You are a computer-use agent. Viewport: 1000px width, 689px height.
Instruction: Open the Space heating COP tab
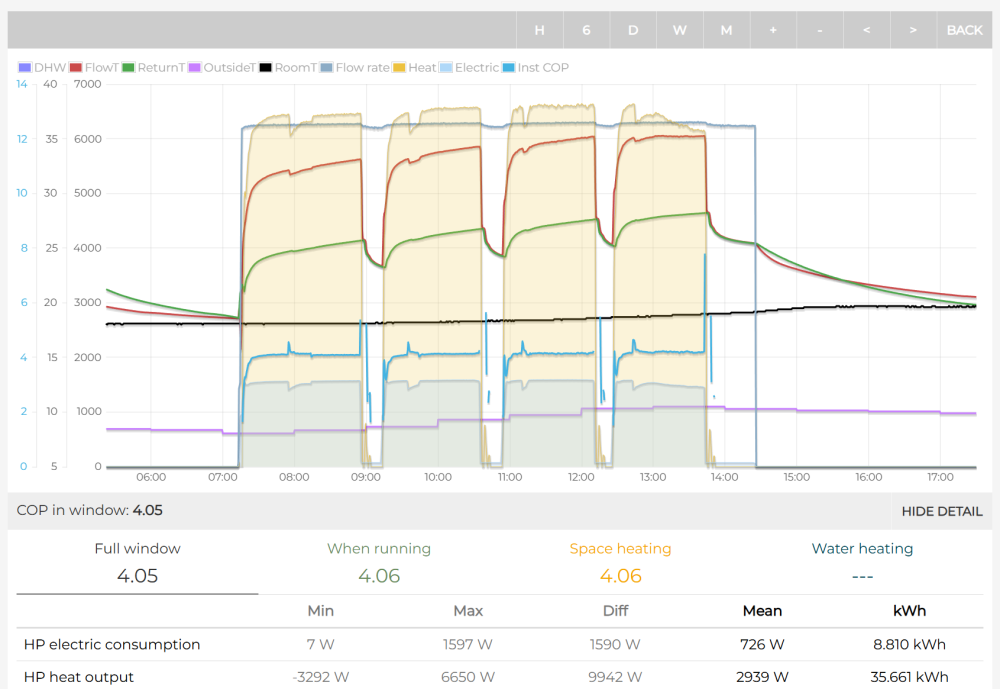click(620, 562)
